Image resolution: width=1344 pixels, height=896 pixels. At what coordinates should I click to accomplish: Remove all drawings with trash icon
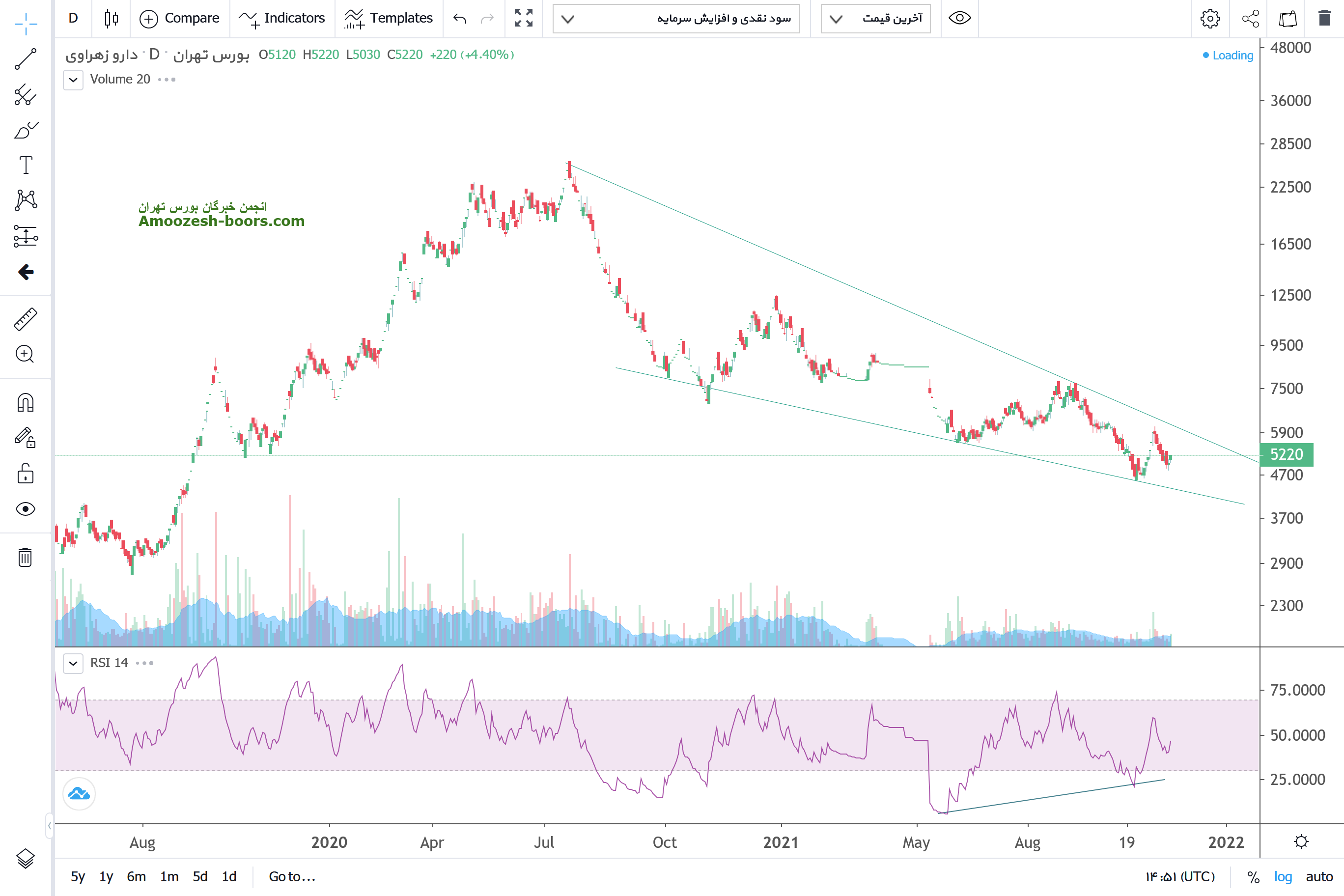coord(25,557)
